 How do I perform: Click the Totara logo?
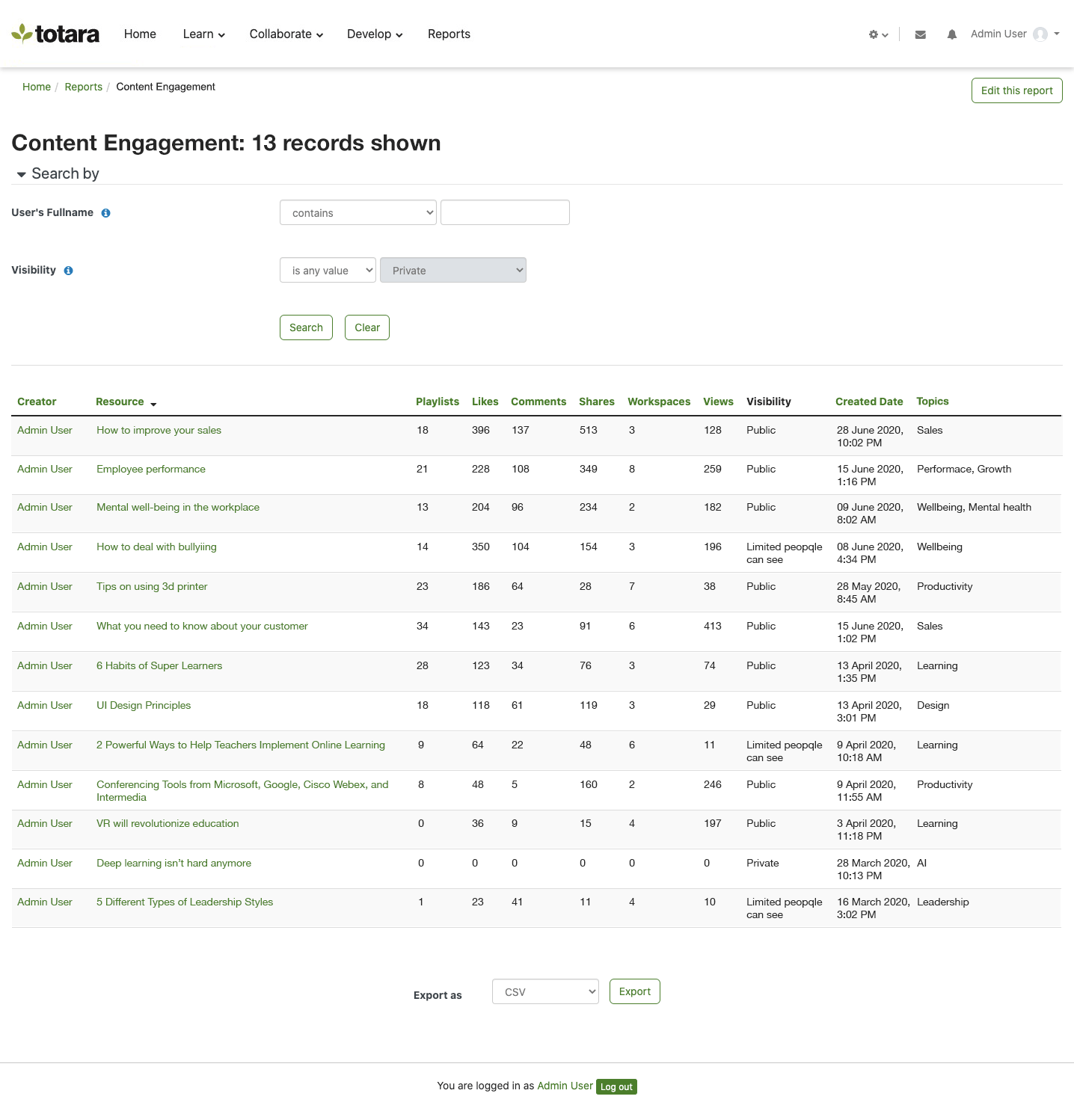[55, 34]
